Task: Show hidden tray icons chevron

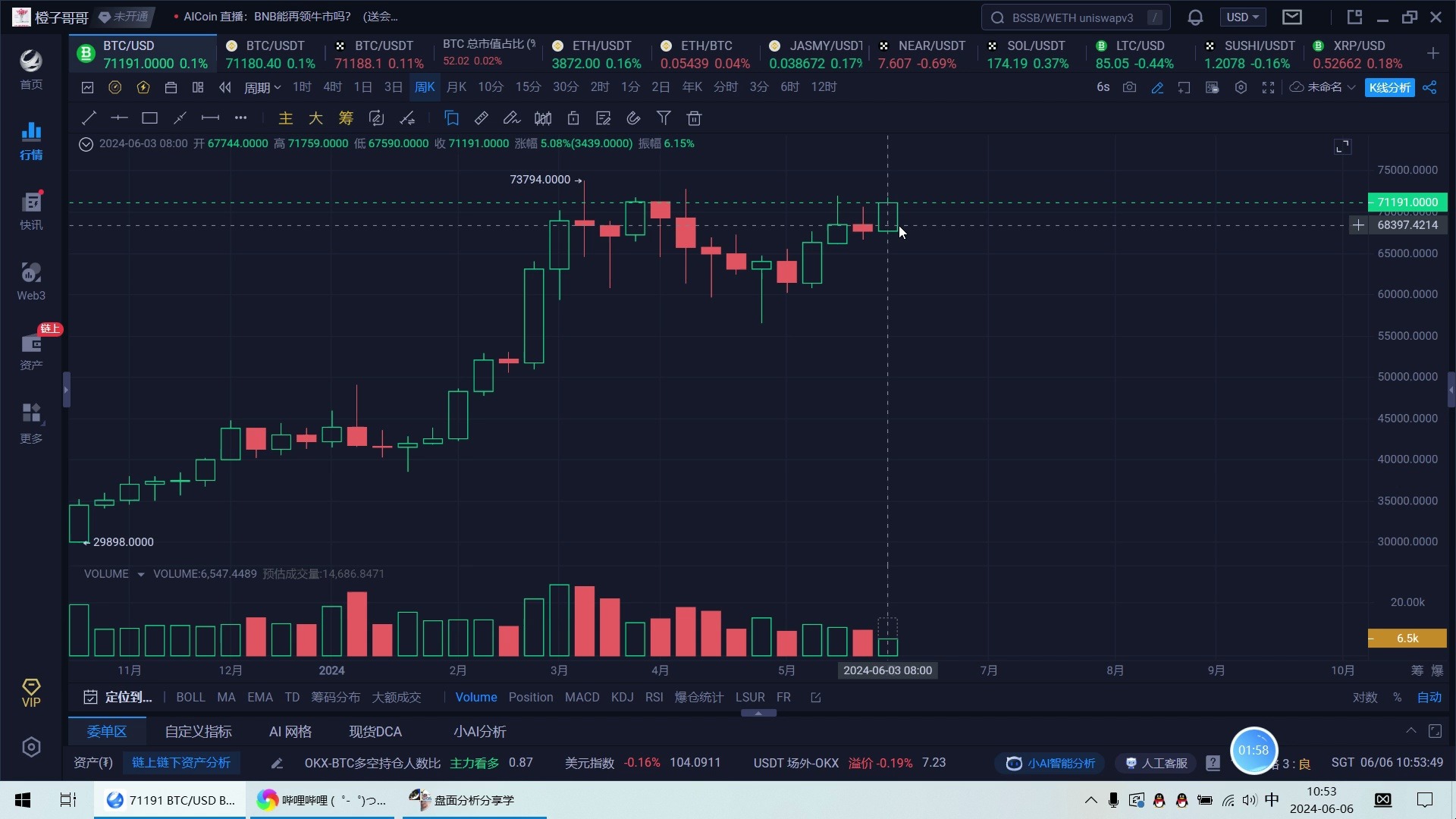Action: pyautogui.click(x=1090, y=800)
